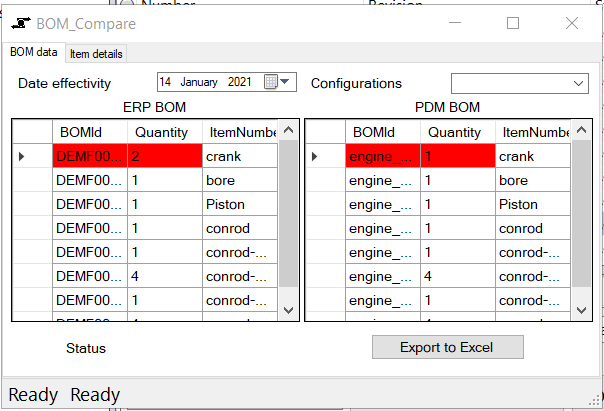Select the Piston item cell in ERP BOM
The width and height of the screenshot is (604, 411).
[x=238, y=205]
